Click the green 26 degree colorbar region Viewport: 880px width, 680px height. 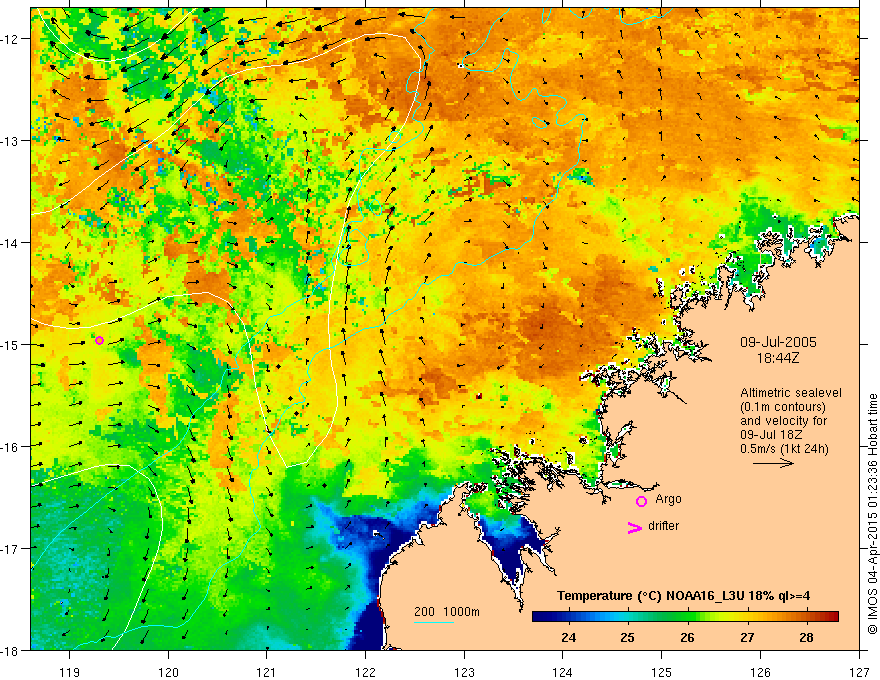tap(687, 617)
